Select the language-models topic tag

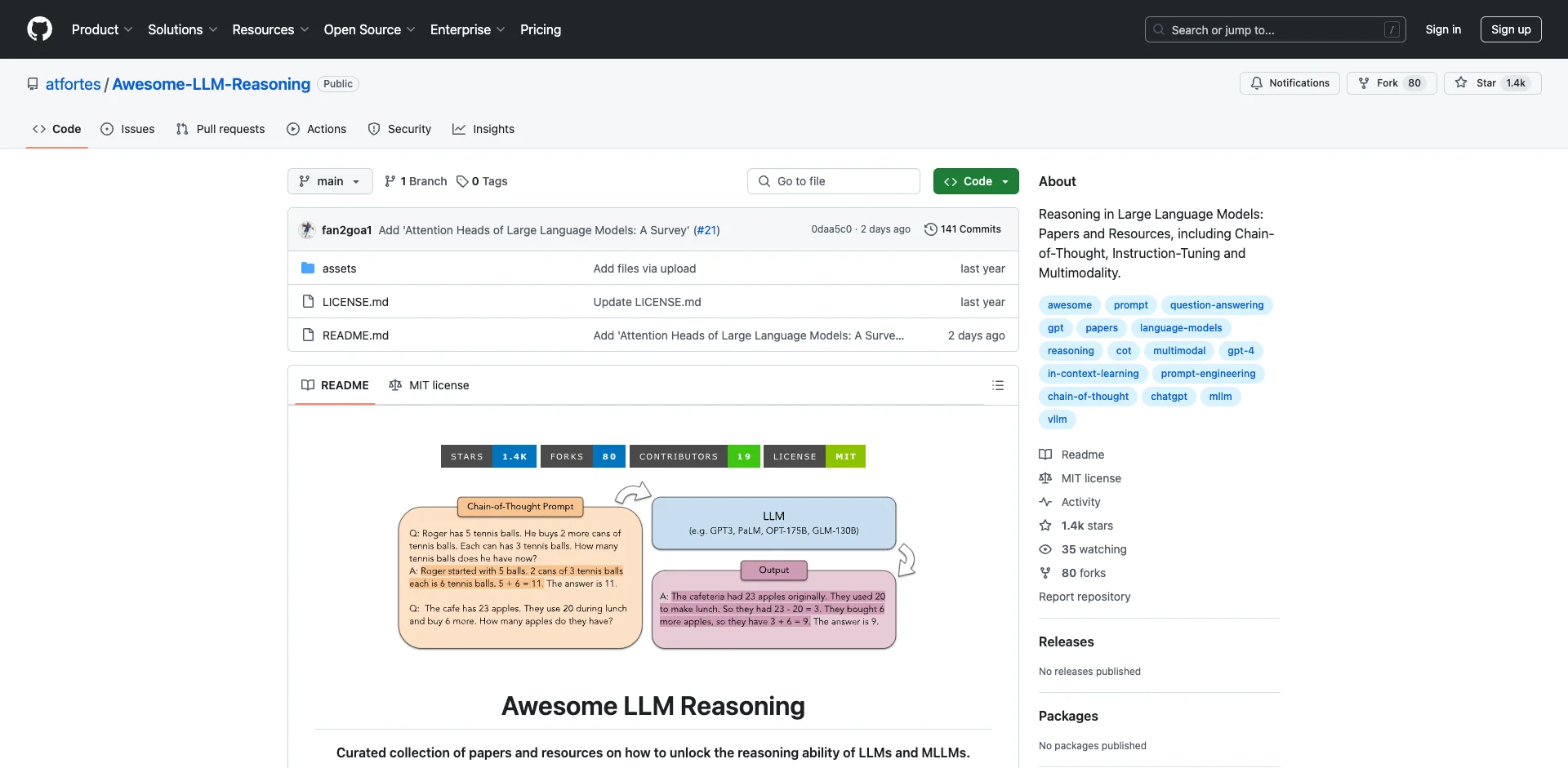[1181, 328]
